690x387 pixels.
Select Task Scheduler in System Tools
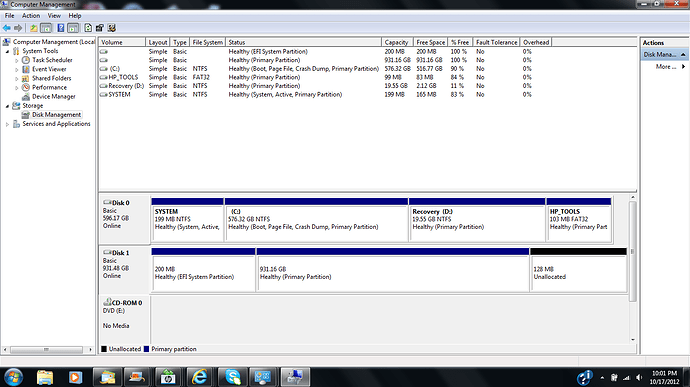(52, 60)
